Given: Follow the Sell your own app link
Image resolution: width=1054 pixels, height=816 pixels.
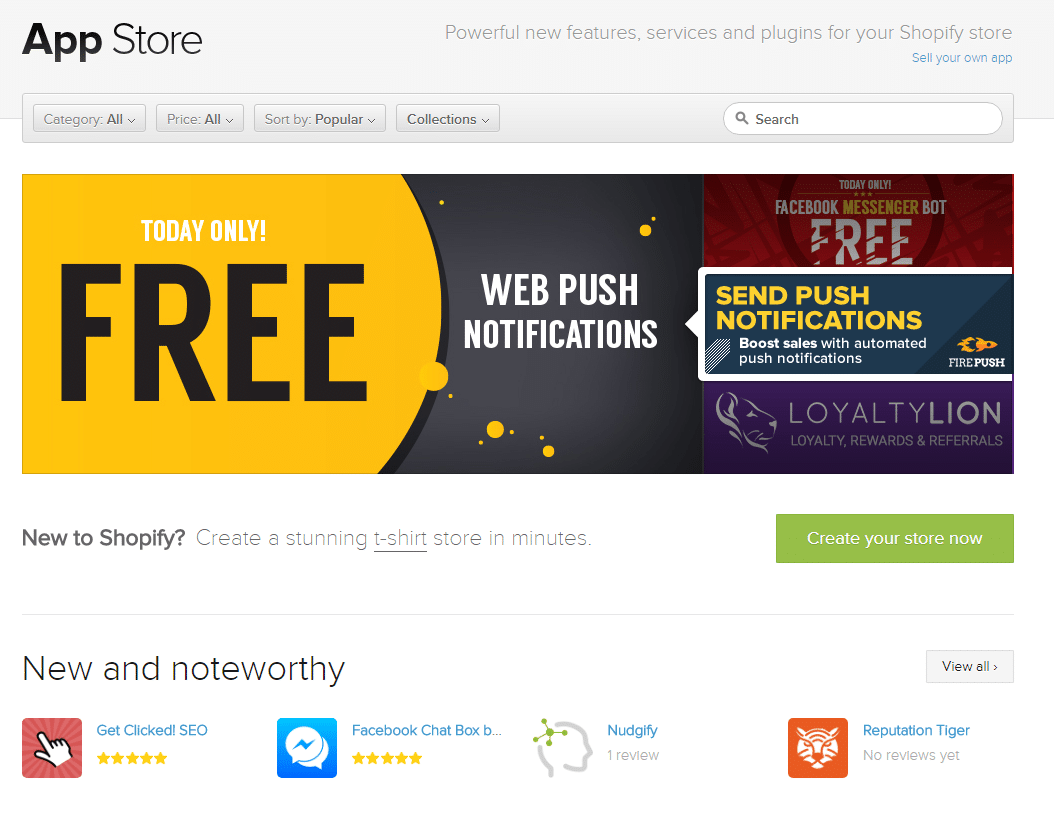Looking at the screenshot, I should (962, 58).
